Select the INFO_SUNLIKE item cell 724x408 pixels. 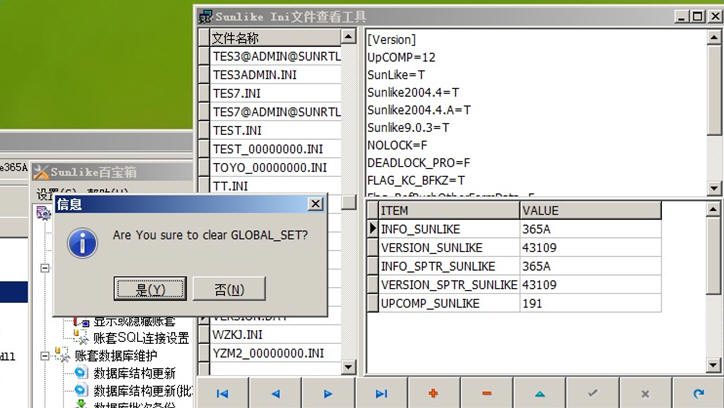(x=449, y=229)
